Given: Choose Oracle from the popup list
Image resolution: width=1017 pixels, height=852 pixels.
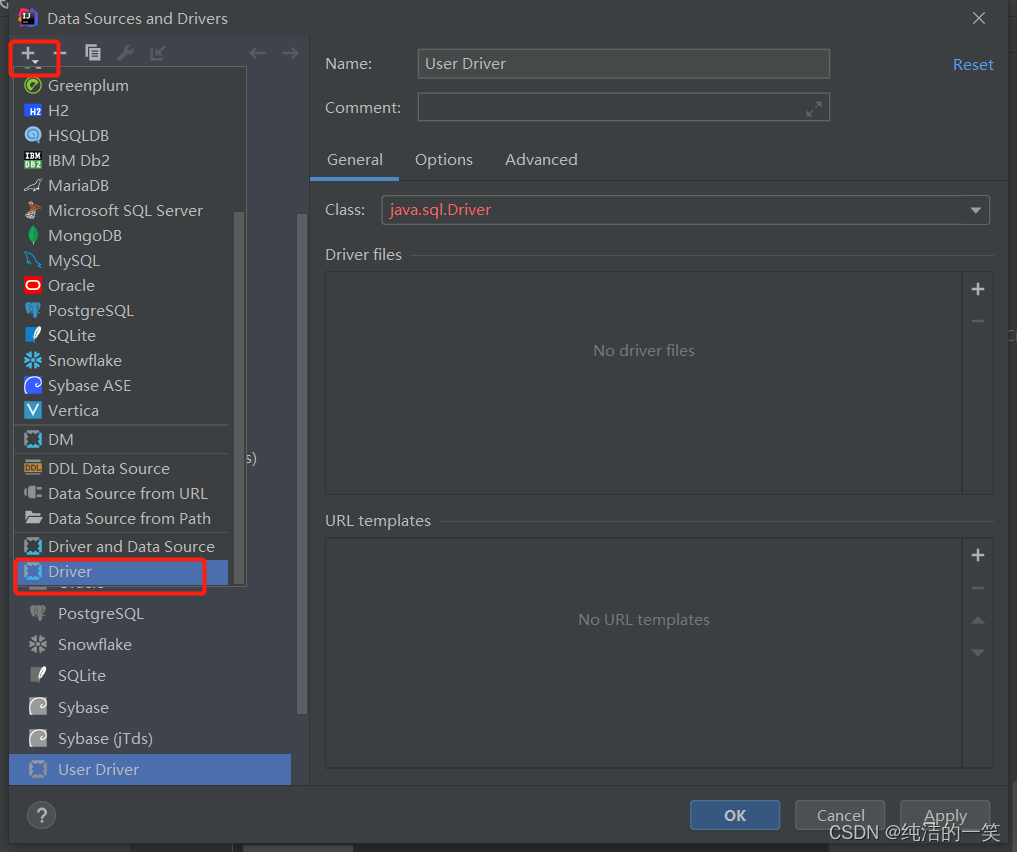Looking at the screenshot, I should [x=121, y=285].
